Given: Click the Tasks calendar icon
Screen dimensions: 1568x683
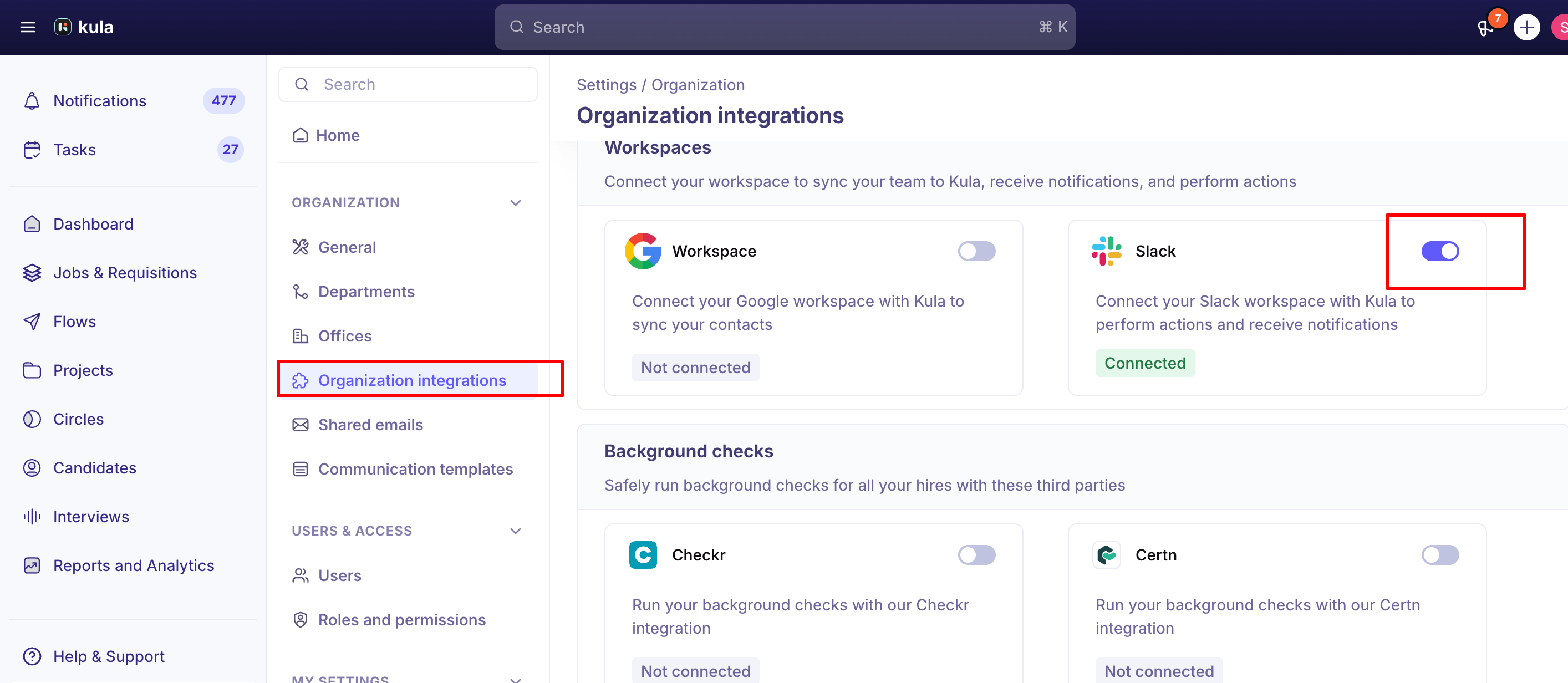Looking at the screenshot, I should 32,150.
